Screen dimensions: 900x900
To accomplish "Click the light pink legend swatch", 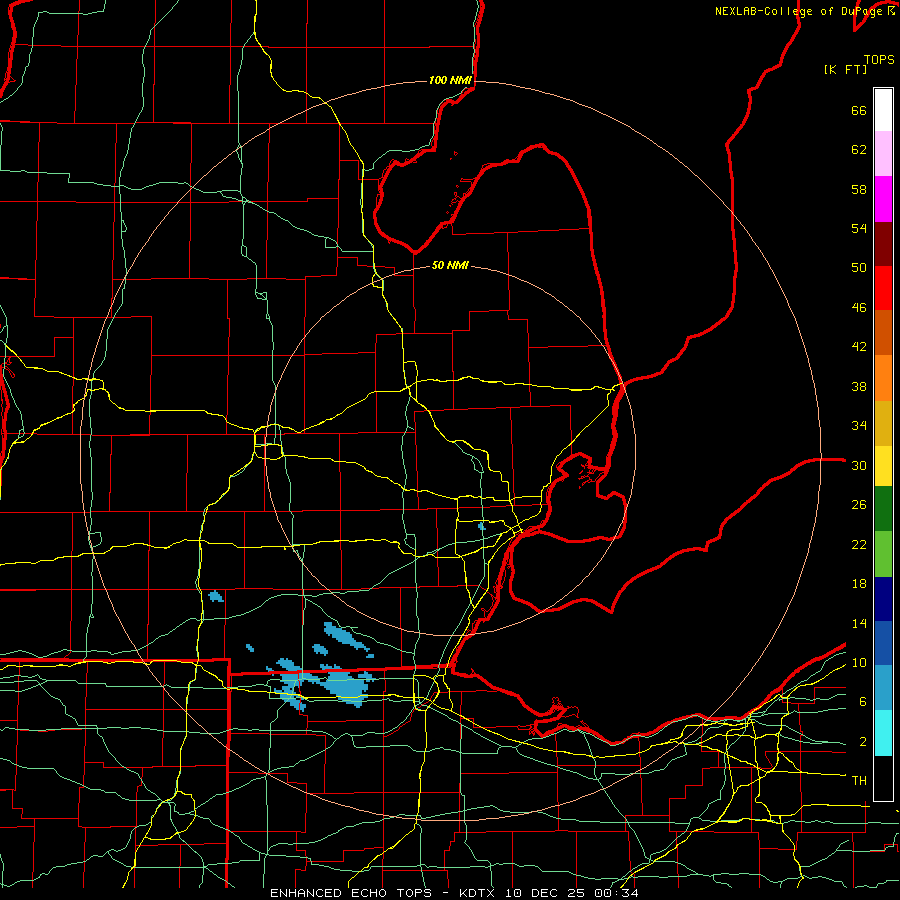I will [x=883, y=153].
